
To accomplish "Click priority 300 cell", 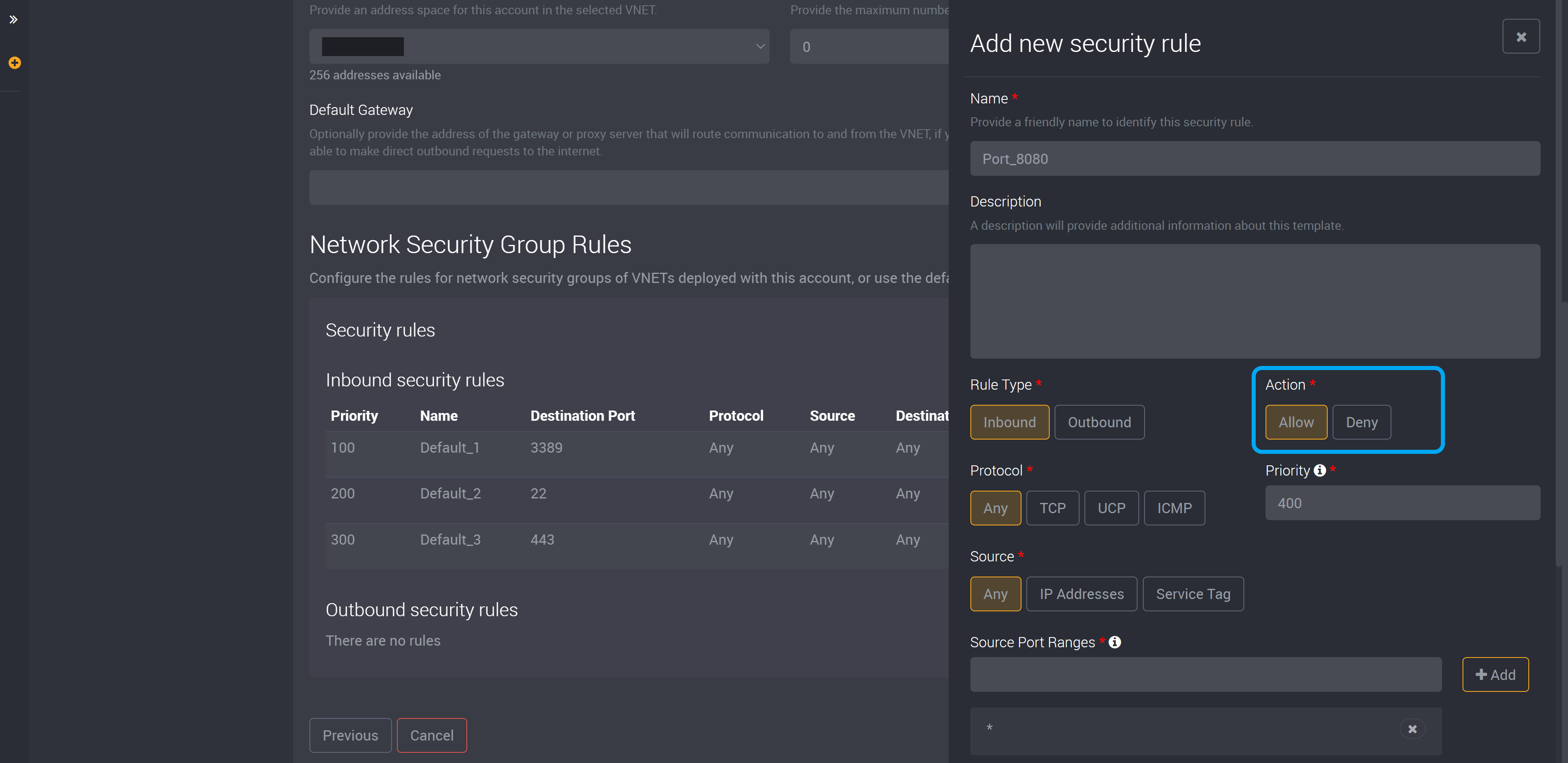I will [x=343, y=539].
